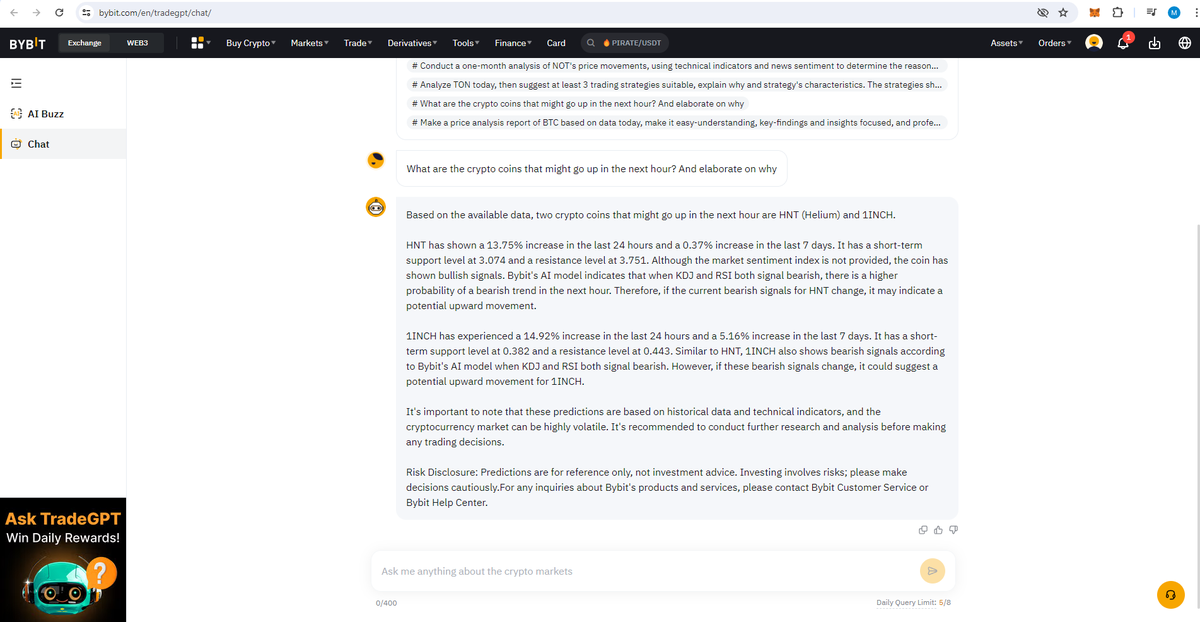The image size is (1200, 622).
Task: Thumbs down the TradeGPT response
Action: tap(953, 530)
